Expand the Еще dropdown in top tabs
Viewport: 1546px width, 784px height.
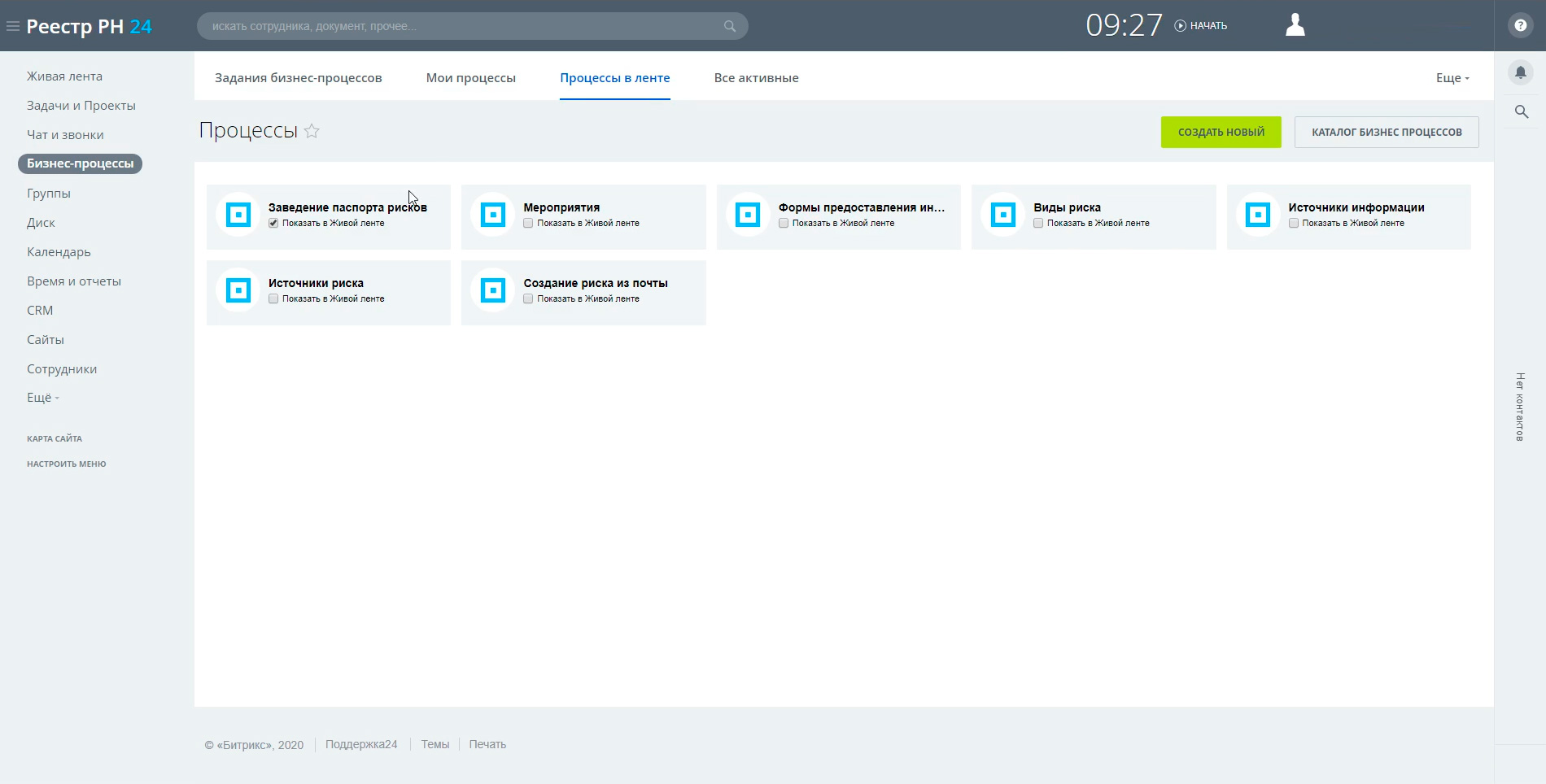[x=1452, y=78]
